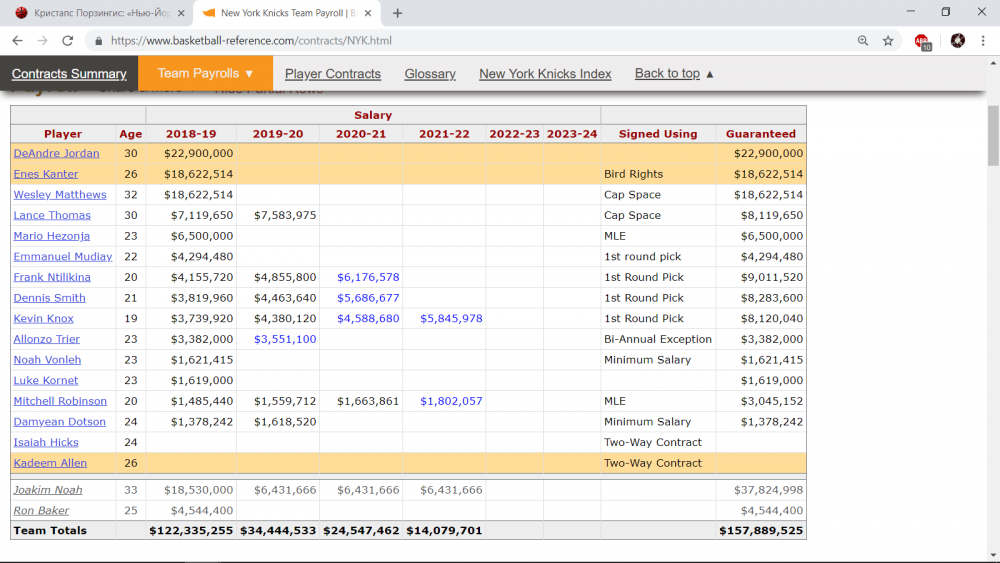Open Chrome's three-dot menu

[x=985, y=41]
